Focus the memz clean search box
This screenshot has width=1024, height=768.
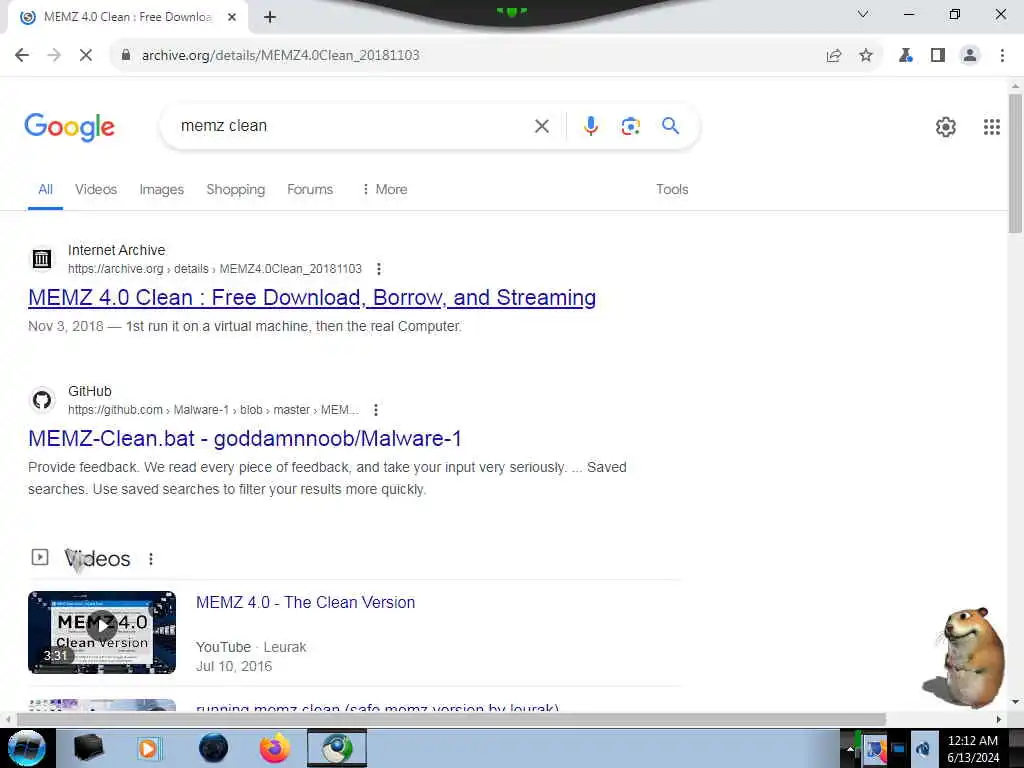click(x=353, y=126)
